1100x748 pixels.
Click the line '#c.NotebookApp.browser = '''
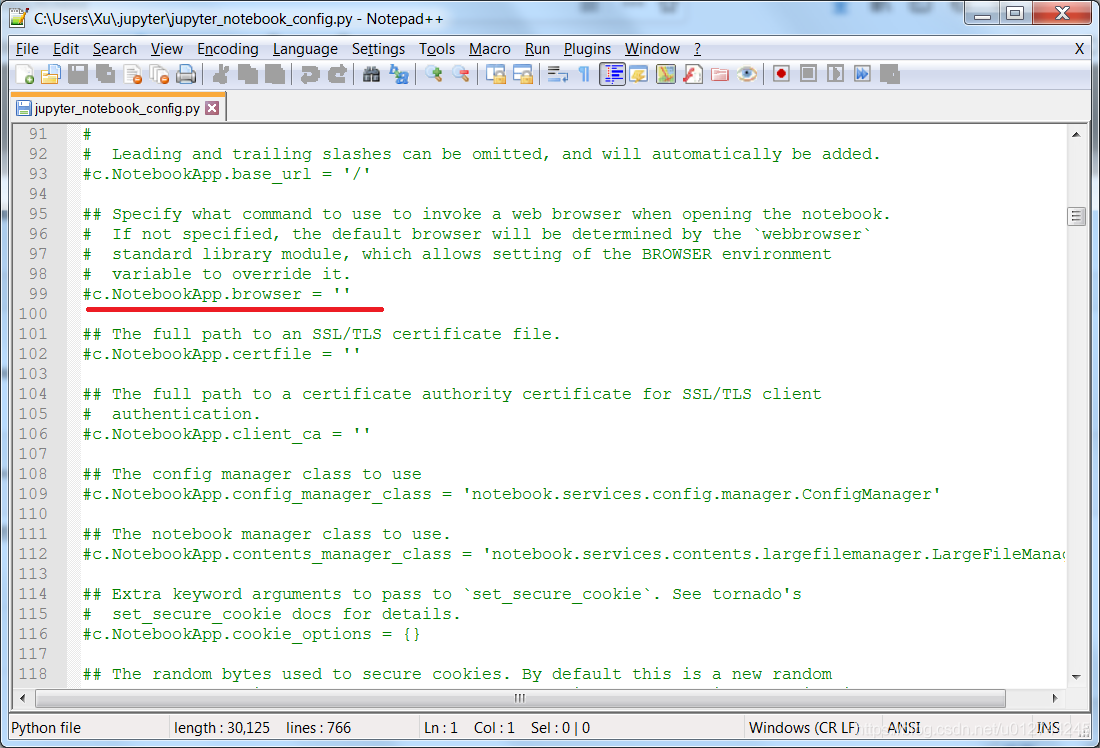pyautogui.click(x=217, y=294)
